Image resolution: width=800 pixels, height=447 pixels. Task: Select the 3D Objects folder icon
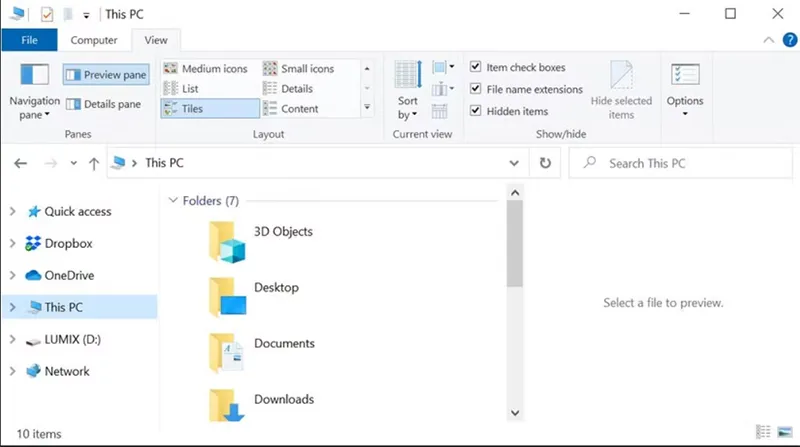point(227,242)
